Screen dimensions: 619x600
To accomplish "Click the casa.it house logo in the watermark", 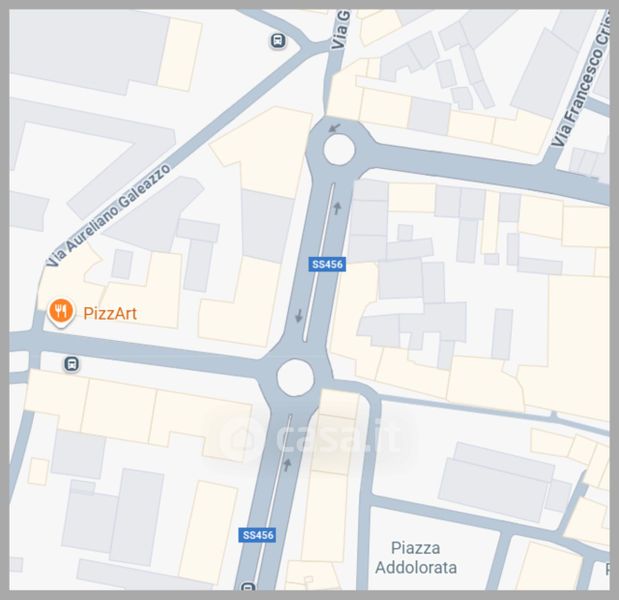I will tap(243, 437).
